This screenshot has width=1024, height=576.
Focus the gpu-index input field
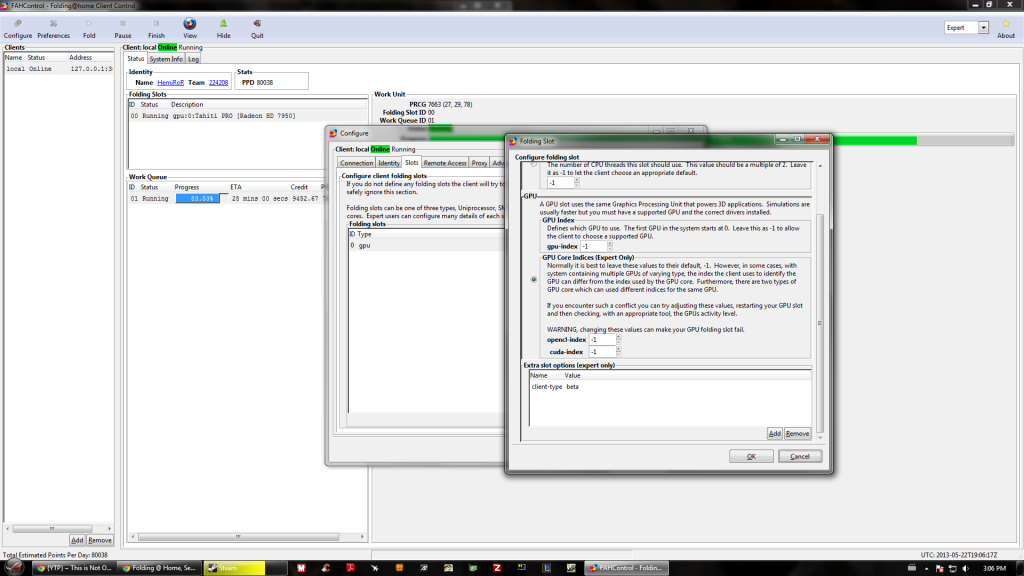pyautogui.click(x=593, y=246)
